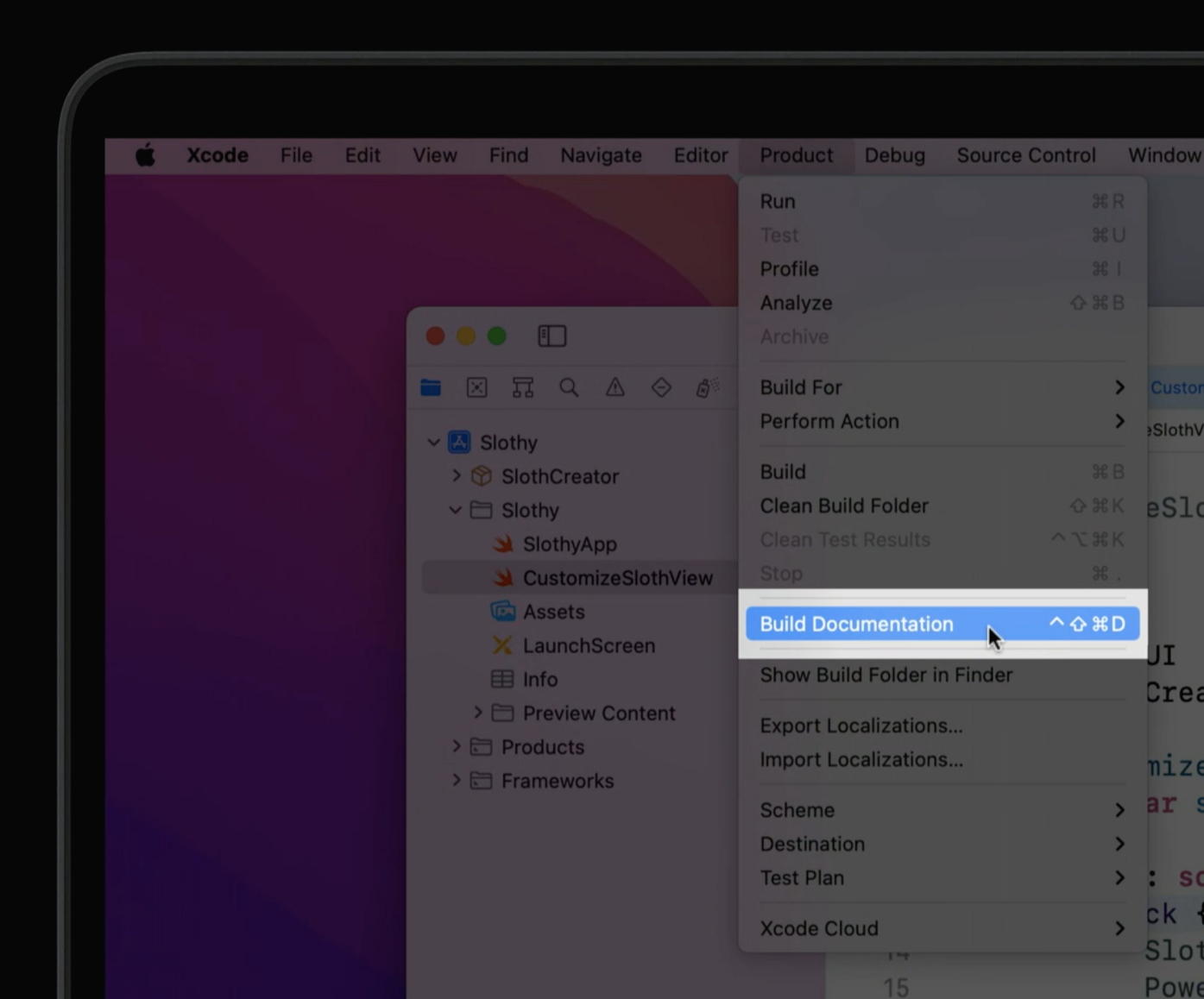Open the Issue navigator warning icon
The height and width of the screenshot is (999, 1204).
(x=615, y=388)
